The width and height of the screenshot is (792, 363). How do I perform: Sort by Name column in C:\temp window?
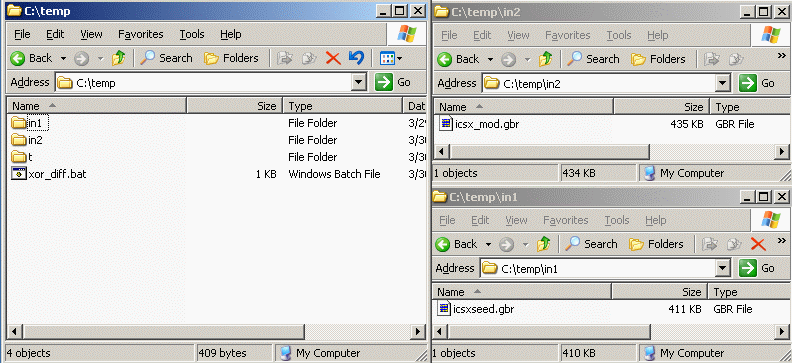pos(96,106)
